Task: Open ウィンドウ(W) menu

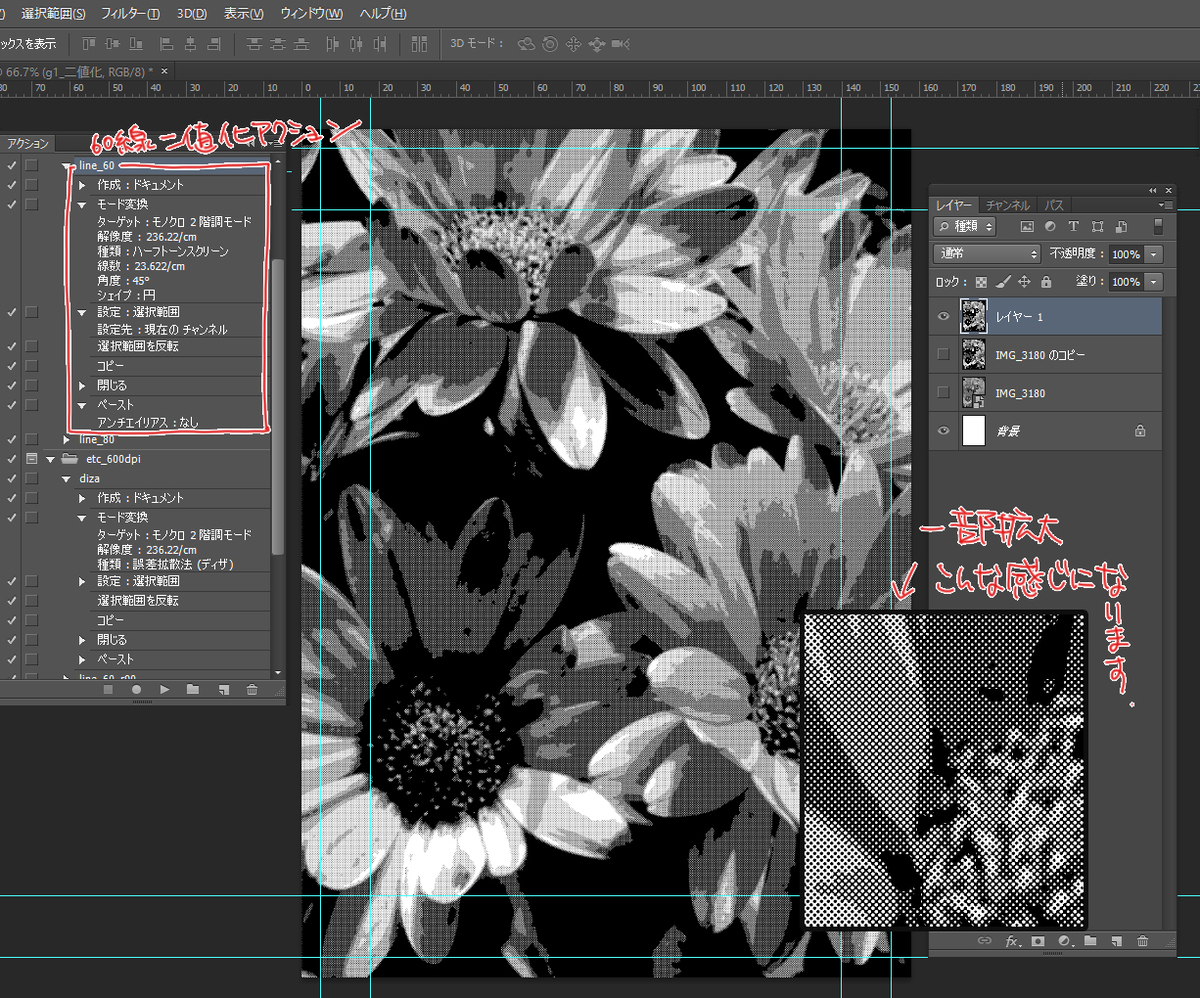Action: click(311, 14)
